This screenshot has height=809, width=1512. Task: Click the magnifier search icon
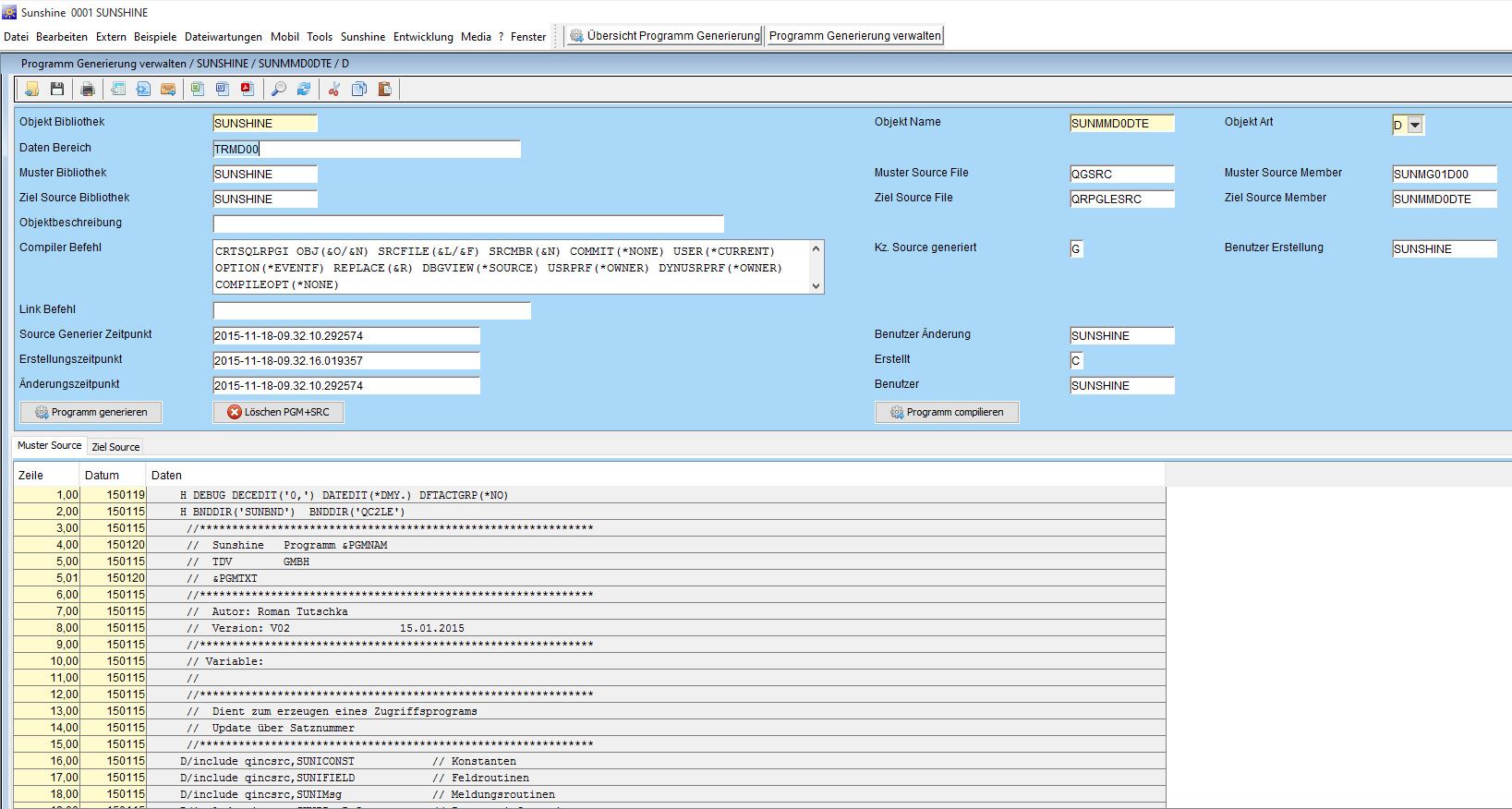(x=278, y=89)
